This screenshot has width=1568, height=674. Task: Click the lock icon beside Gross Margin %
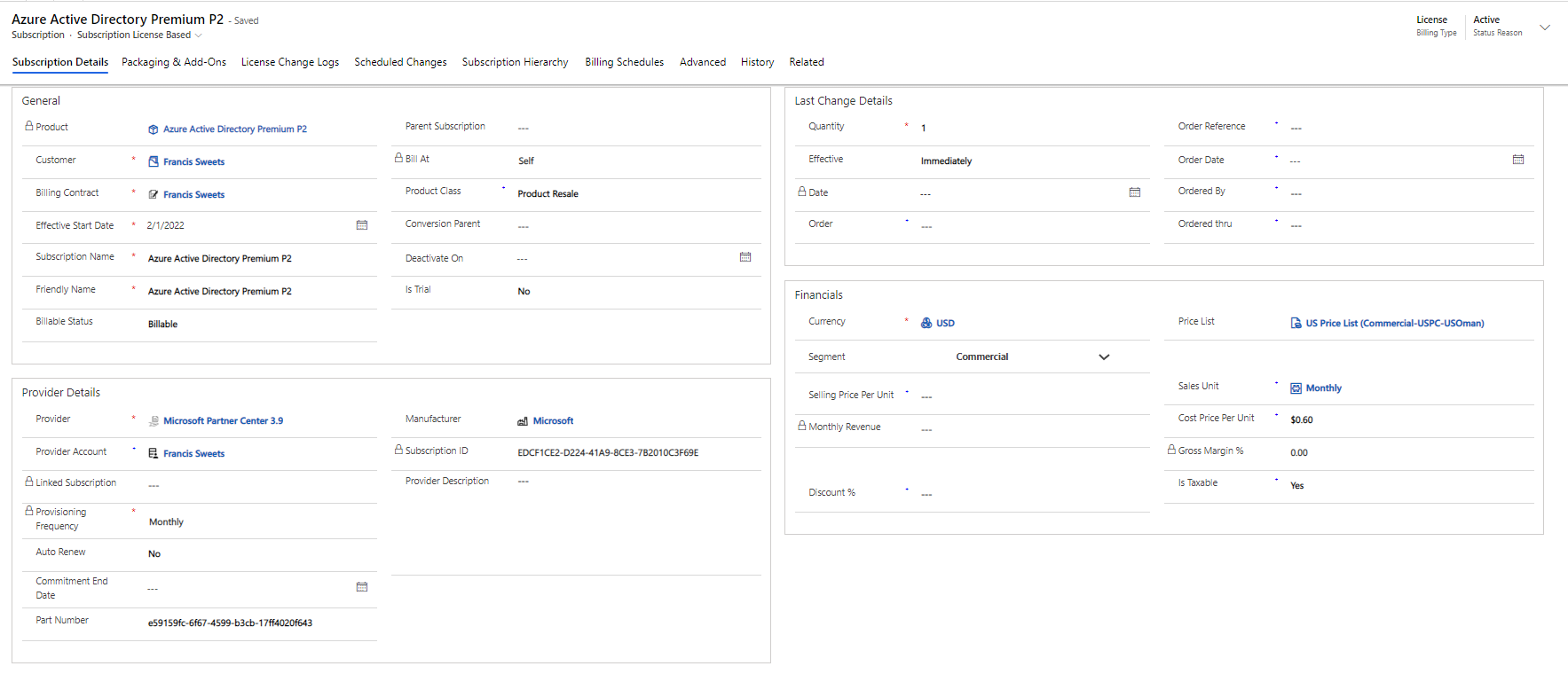point(1171,450)
